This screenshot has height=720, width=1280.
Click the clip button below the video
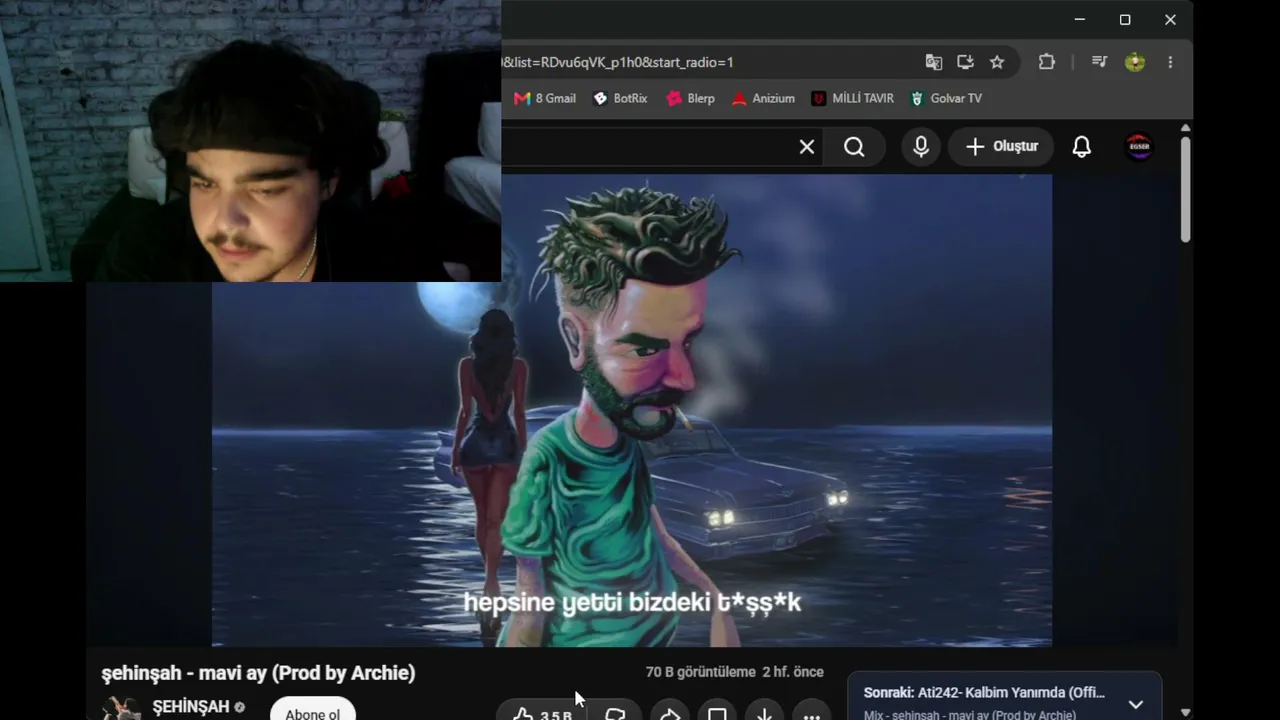pos(717,714)
